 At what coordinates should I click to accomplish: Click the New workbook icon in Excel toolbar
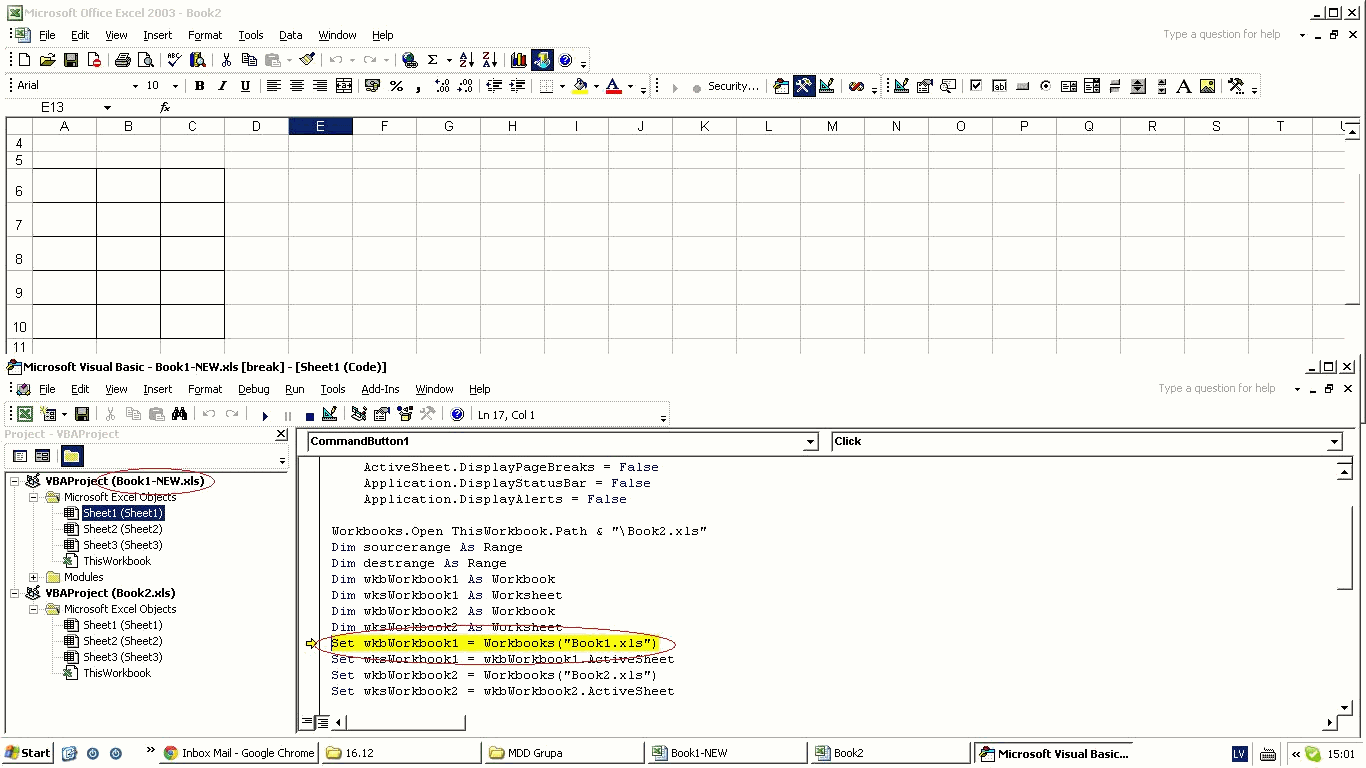[25, 60]
